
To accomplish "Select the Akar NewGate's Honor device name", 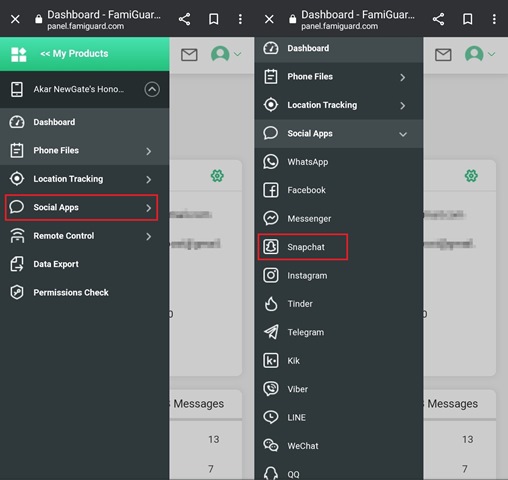I will tap(79, 89).
